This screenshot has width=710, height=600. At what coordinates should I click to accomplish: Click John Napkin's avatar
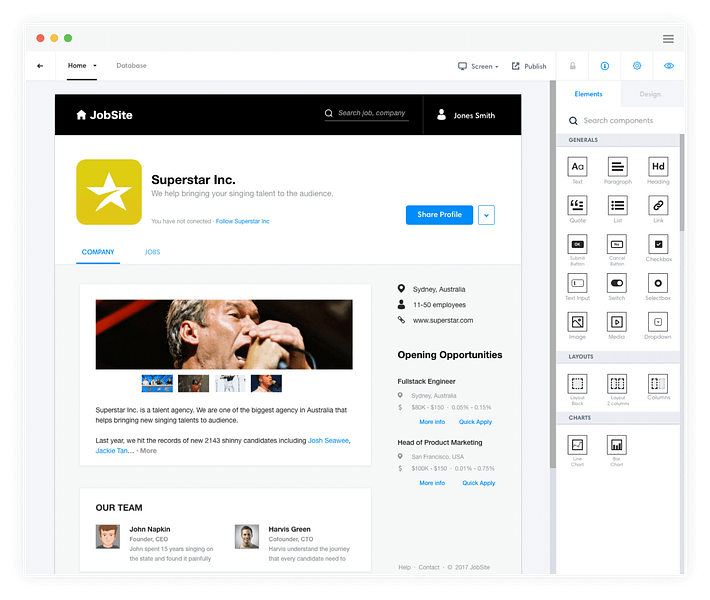(108, 537)
